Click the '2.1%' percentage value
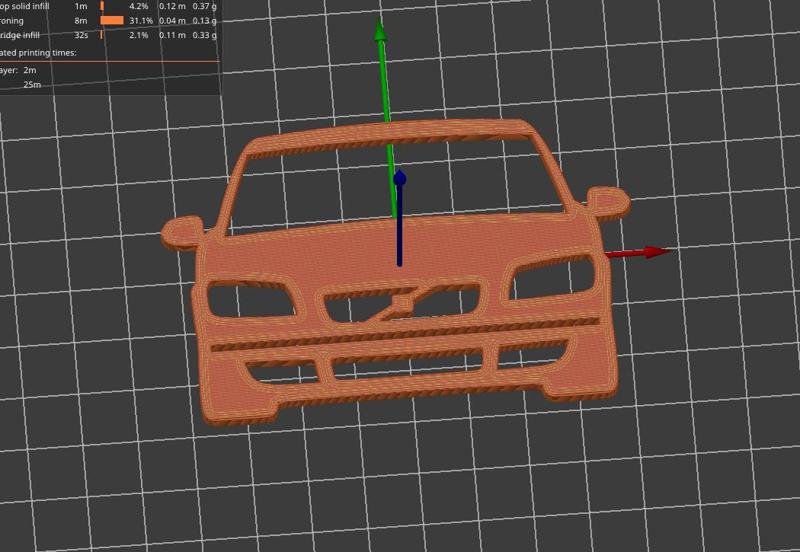Screen dimensions: 800x552 (x=139, y=35)
